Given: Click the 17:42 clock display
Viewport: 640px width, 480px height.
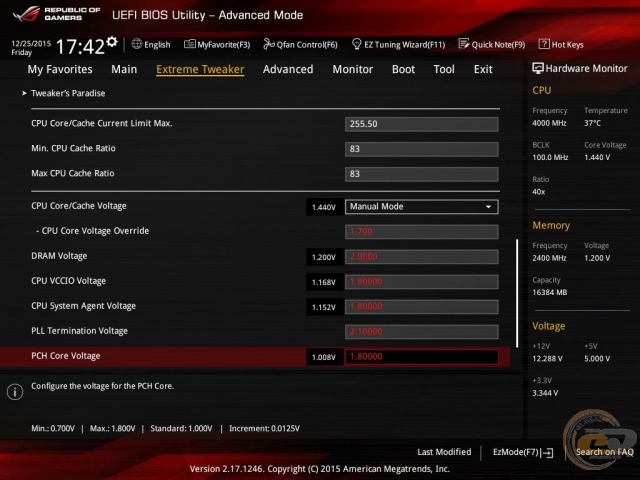Looking at the screenshot, I should 80,46.
